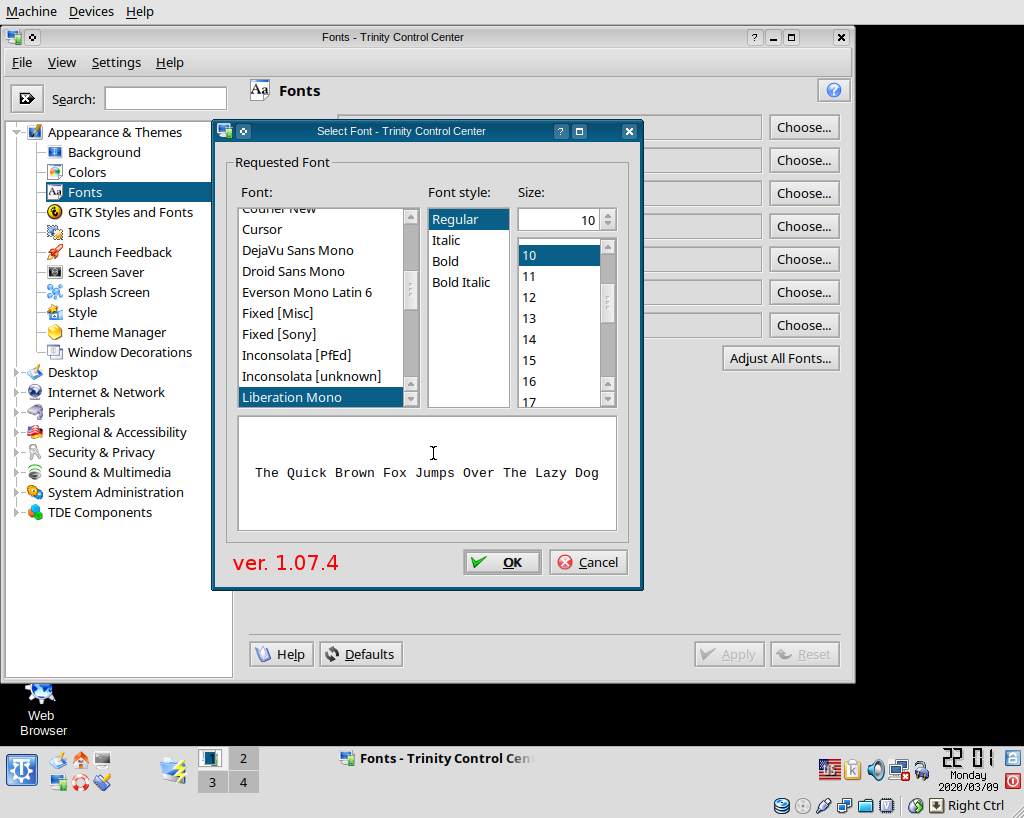Open the VirtualBox Machine menu

(x=31, y=12)
